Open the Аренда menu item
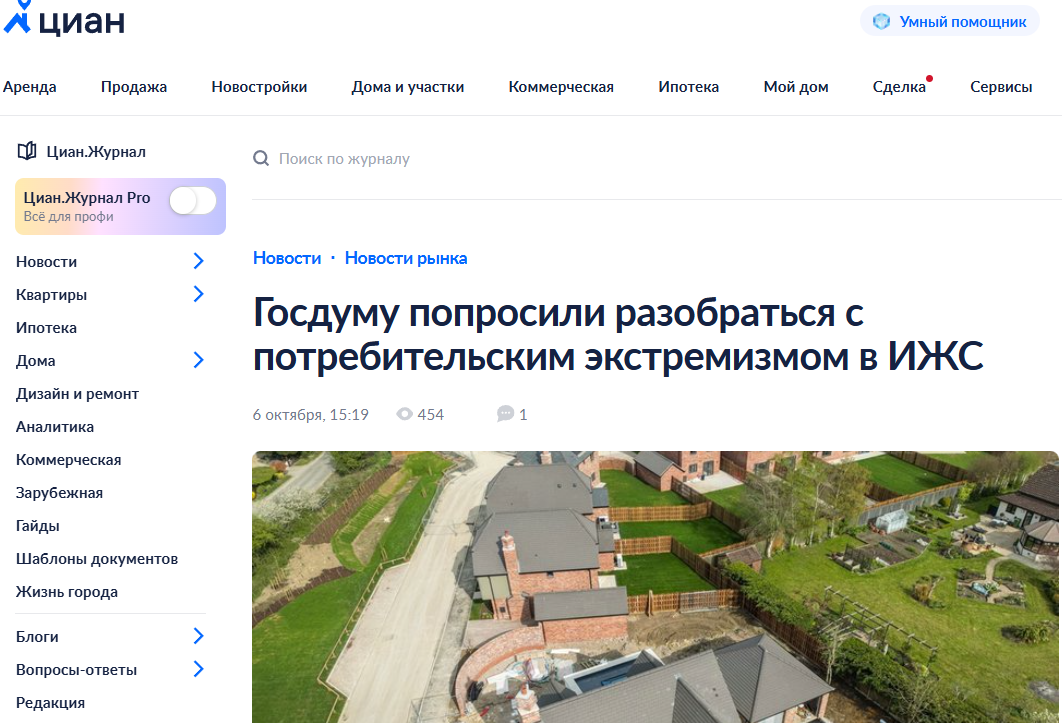This screenshot has width=1062, height=723. [30, 87]
